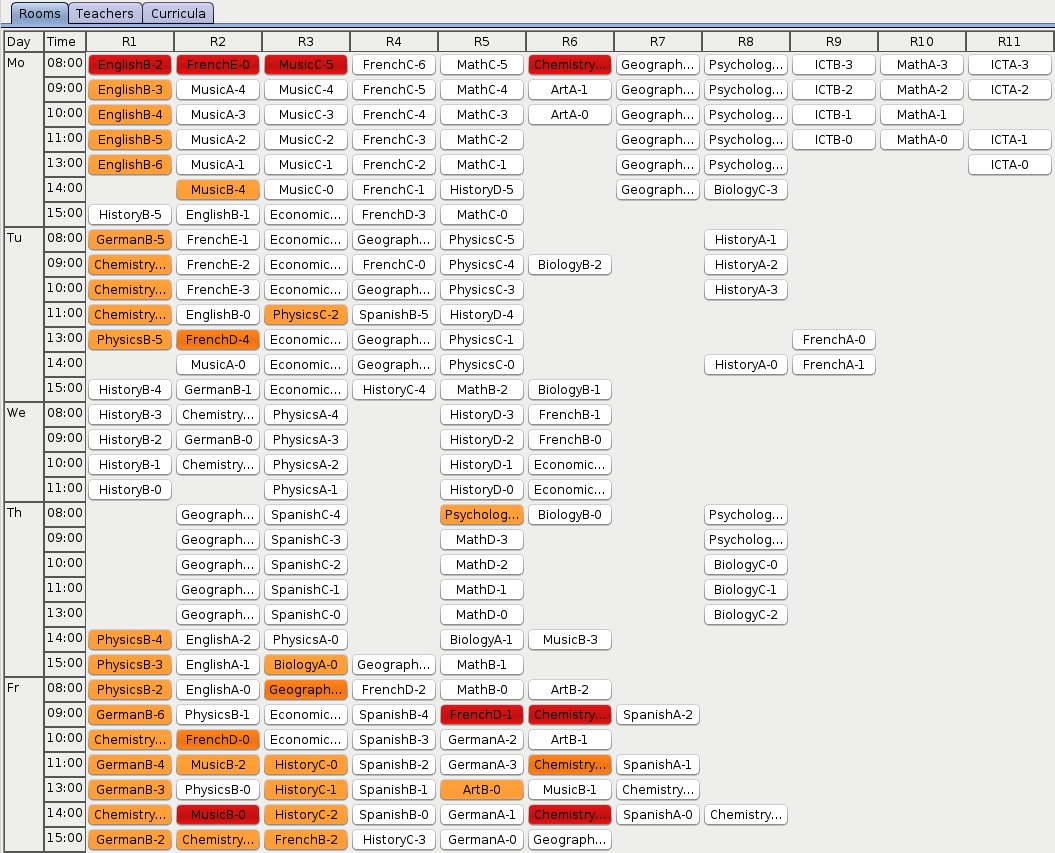Click the orange MusicB-4 lecture
The image size is (1055, 853).
218,190
